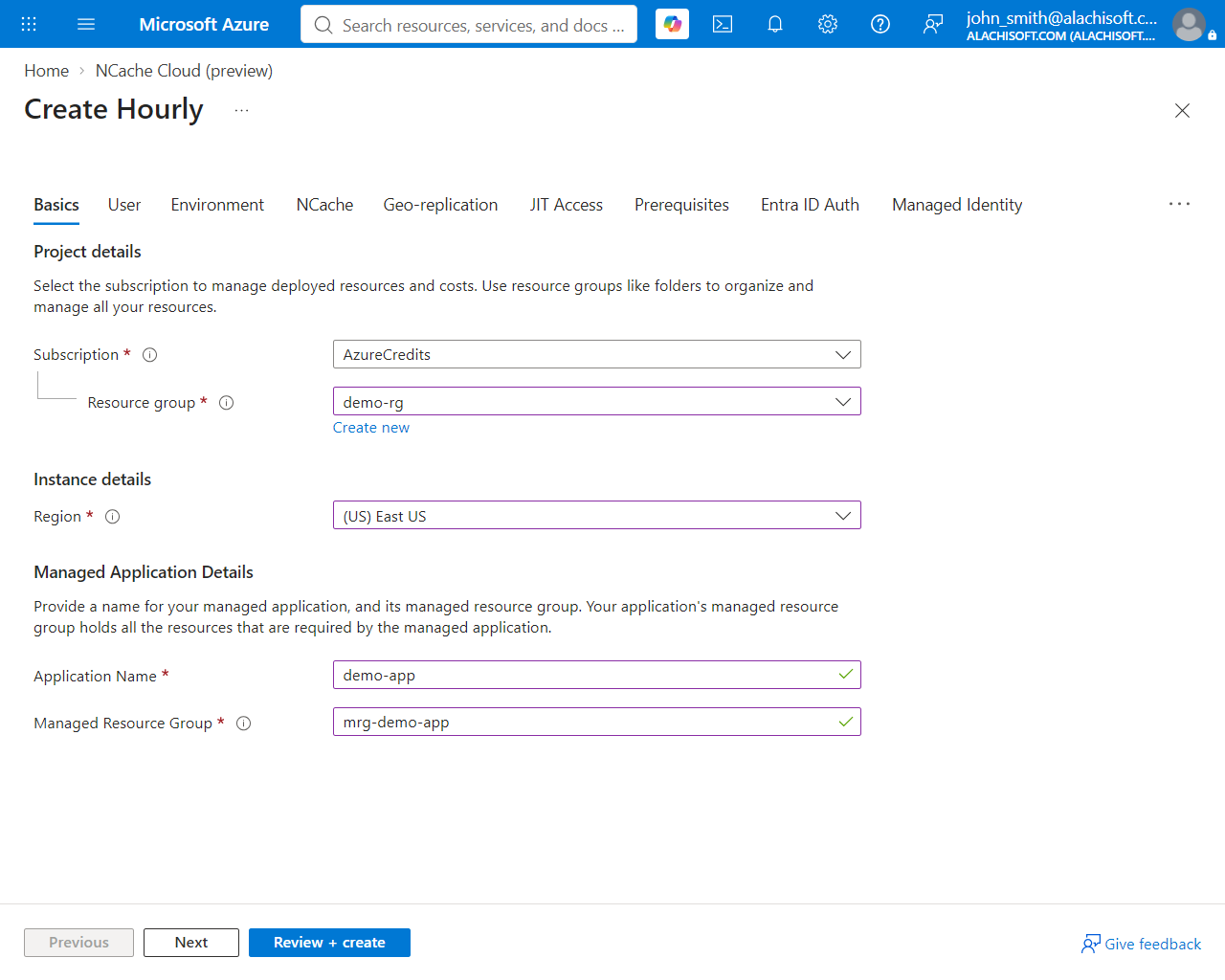
Task: Expand the Resource group dropdown
Action: click(597, 401)
